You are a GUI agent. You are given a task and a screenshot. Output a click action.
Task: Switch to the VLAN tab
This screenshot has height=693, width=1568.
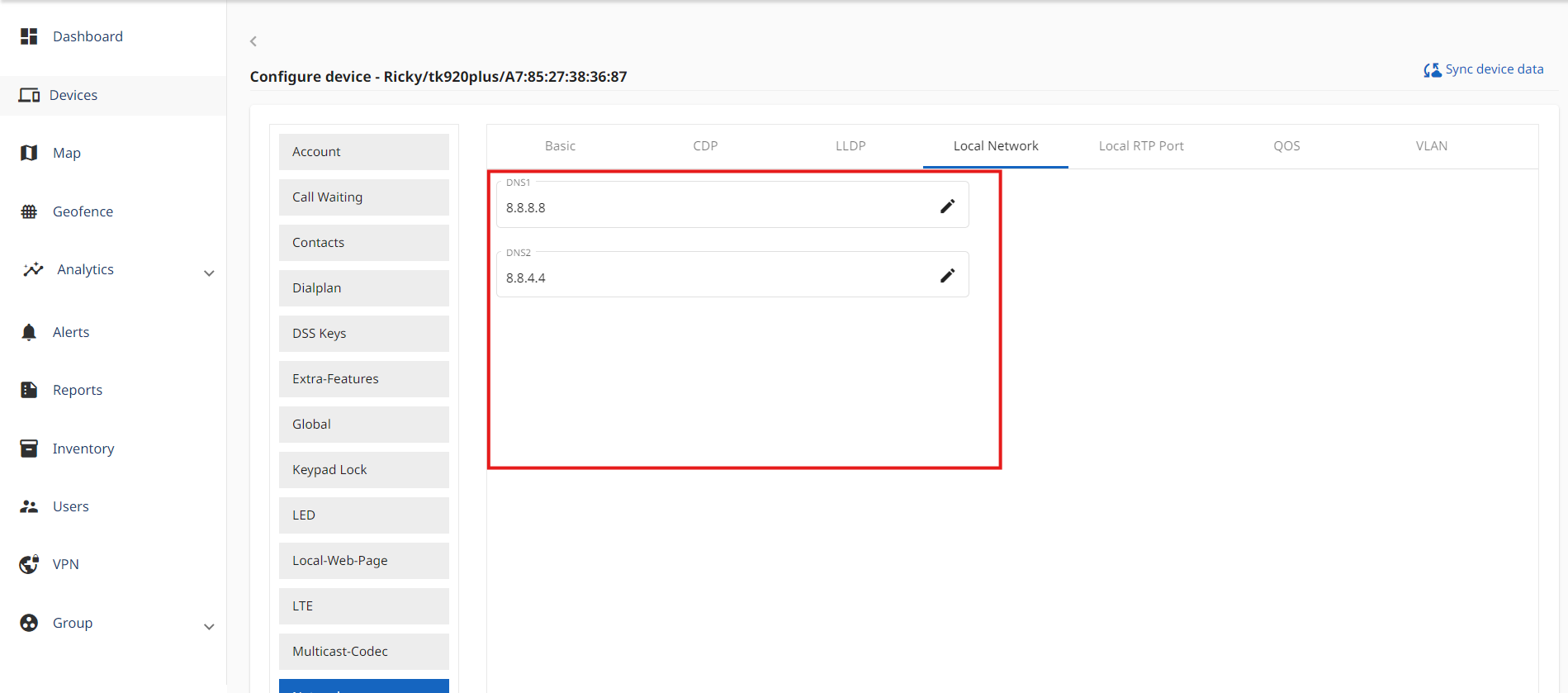[x=1431, y=146]
